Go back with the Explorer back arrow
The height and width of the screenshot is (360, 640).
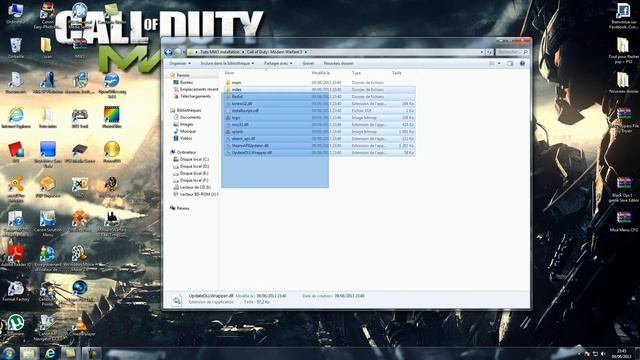[x=168, y=52]
